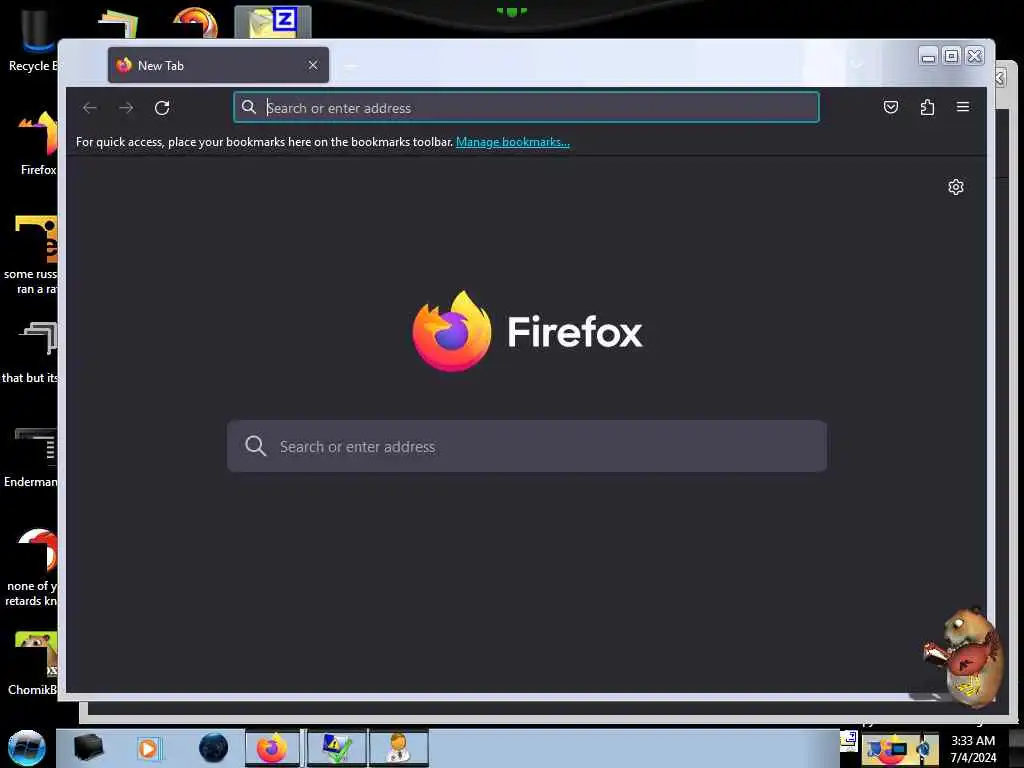Open the taskbar icon with green checkmark
The image size is (1024, 768).
click(x=336, y=748)
